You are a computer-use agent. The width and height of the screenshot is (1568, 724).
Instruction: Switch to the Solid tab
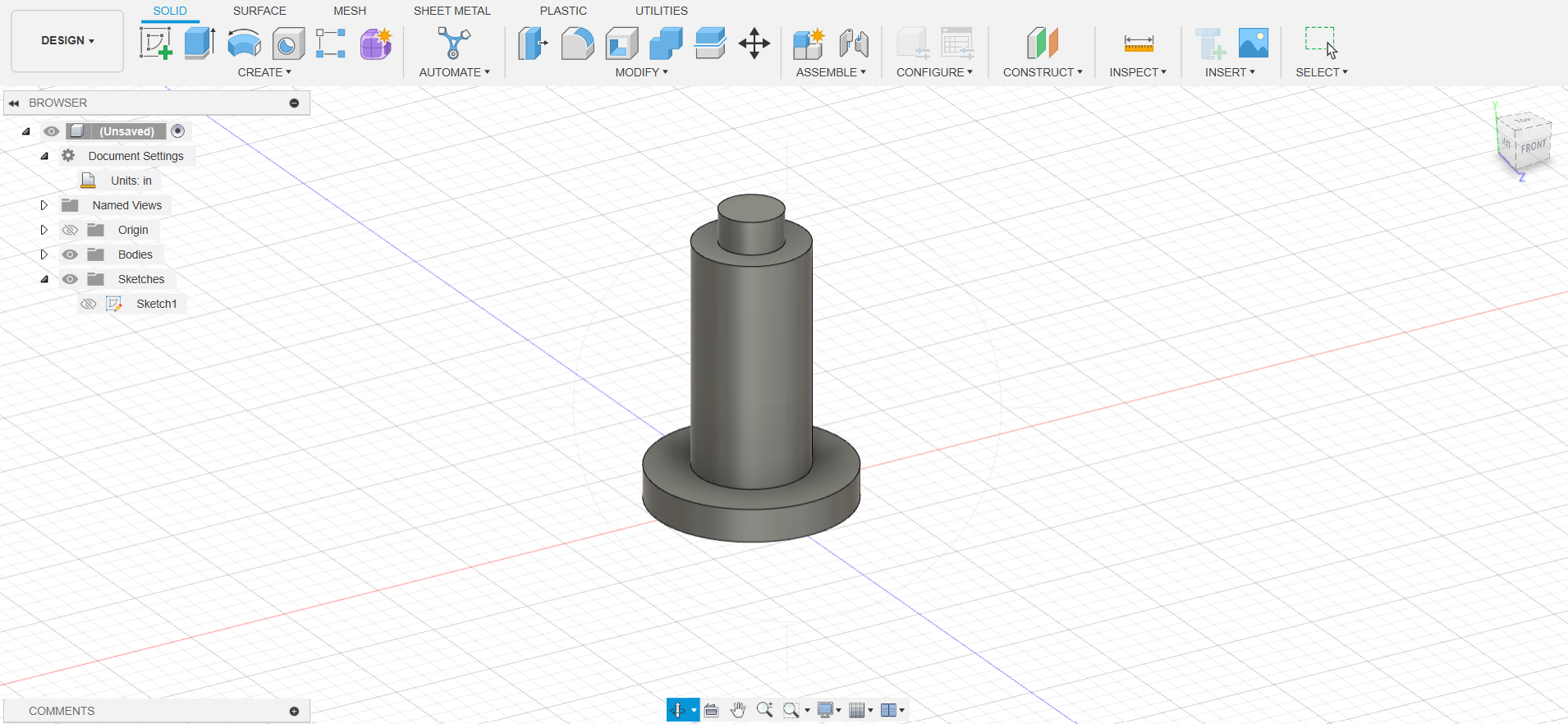click(x=170, y=11)
